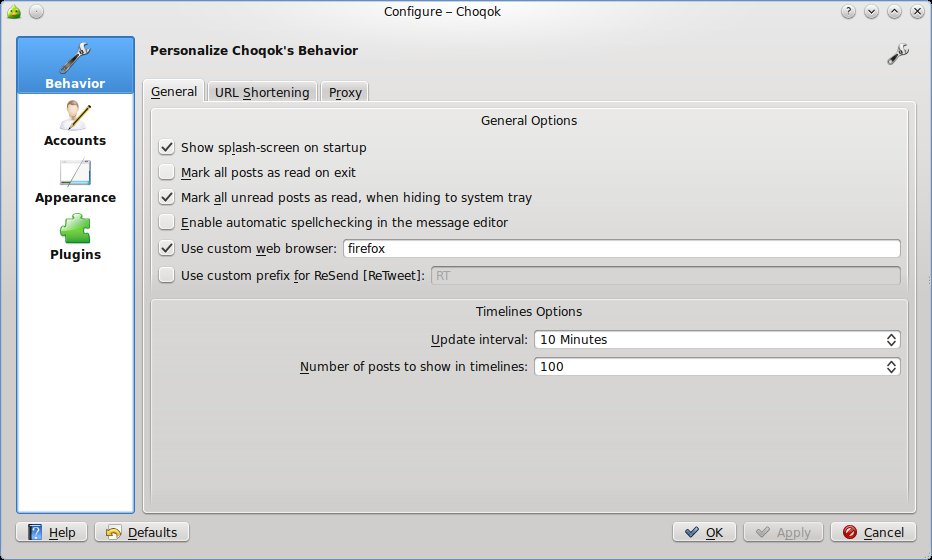The width and height of the screenshot is (932, 560).
Task: Enable automatic spellchecking in message editor
Action: [x=167, y=223]
